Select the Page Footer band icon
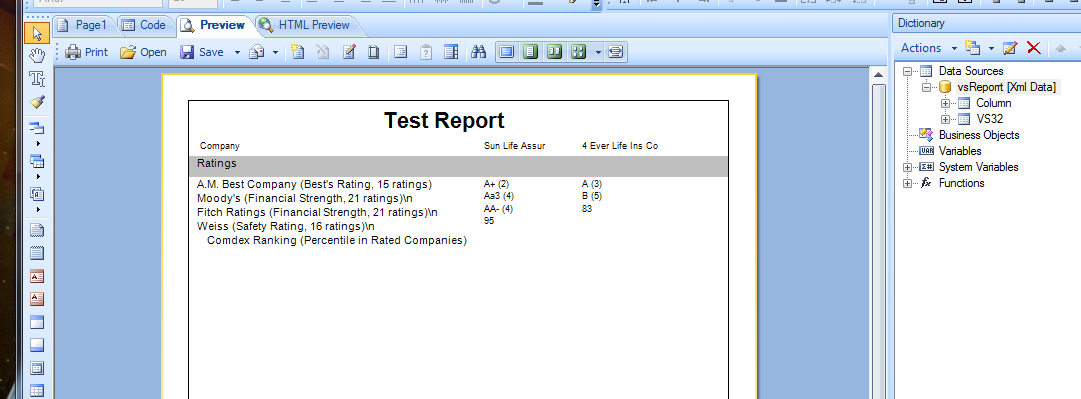The height and width of the screenshot is (399, 1081). (x=37, y=299)
